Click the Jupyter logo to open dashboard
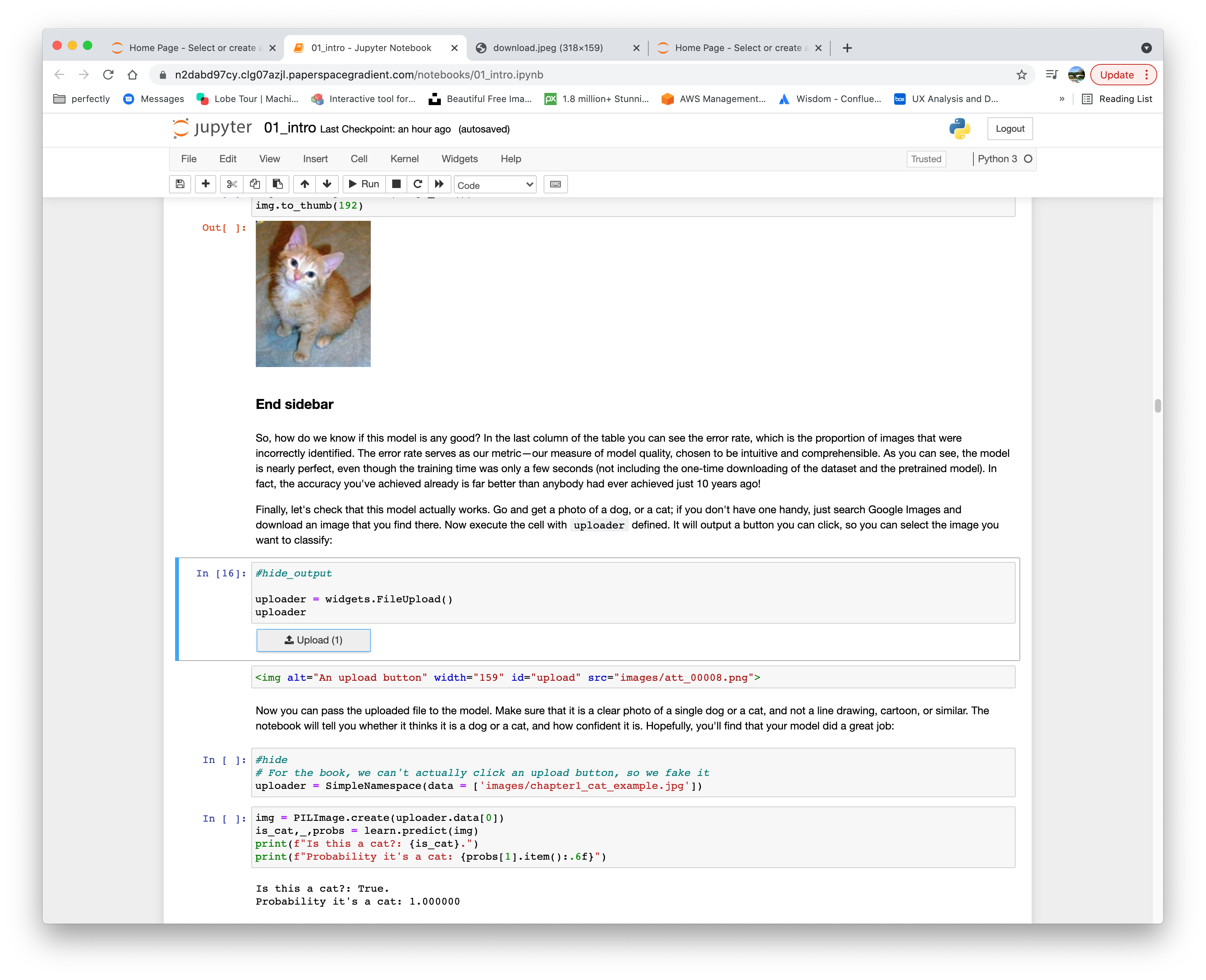1206x980 pixels. [x=212, y=128]
